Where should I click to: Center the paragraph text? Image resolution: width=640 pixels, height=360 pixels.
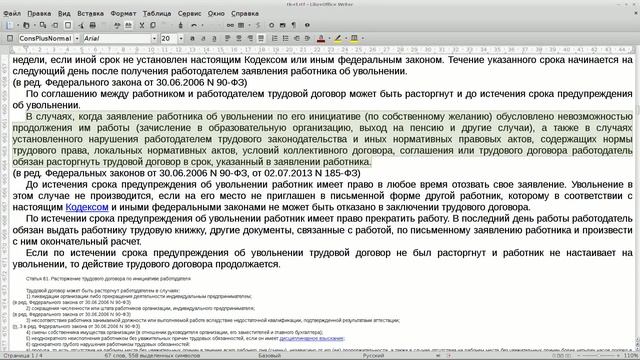(x=239, y=38)
